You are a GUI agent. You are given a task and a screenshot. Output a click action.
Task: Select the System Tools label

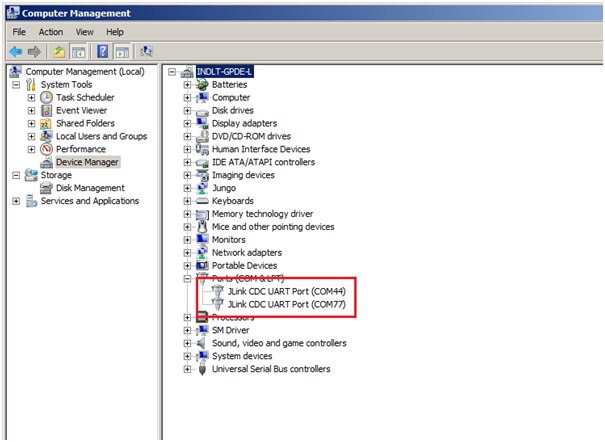point(66,84)
